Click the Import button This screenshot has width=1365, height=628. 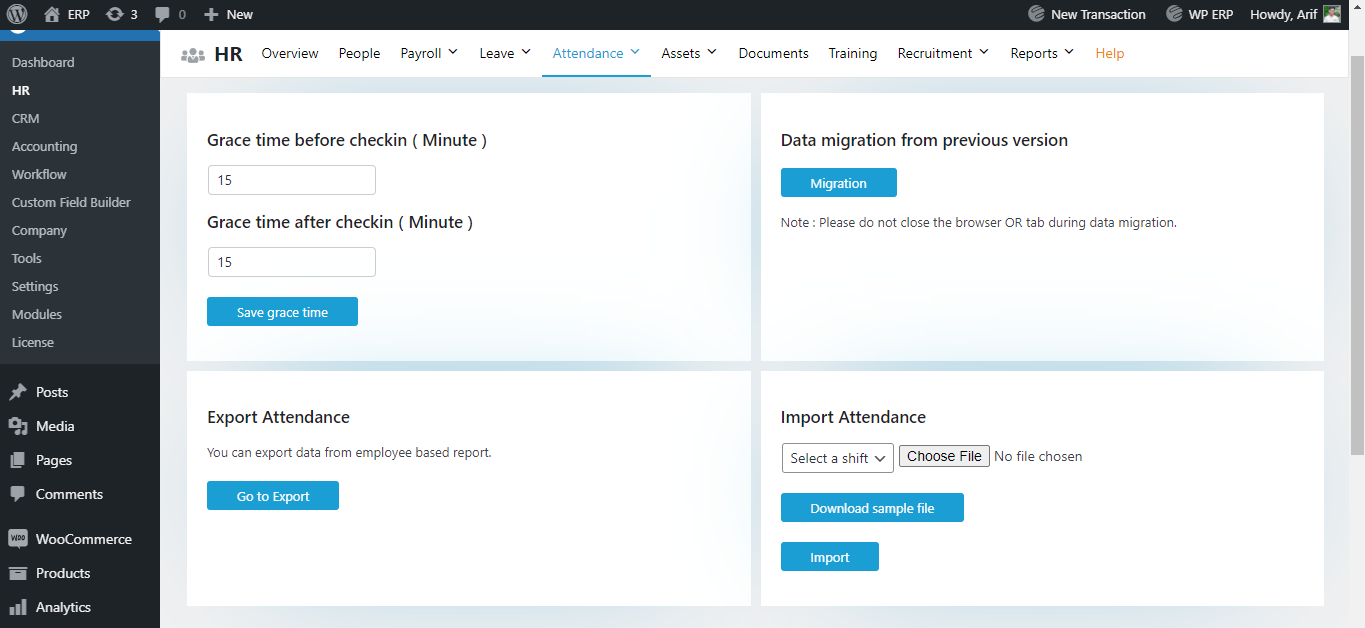pyautogui.click(x=830, y=557)
